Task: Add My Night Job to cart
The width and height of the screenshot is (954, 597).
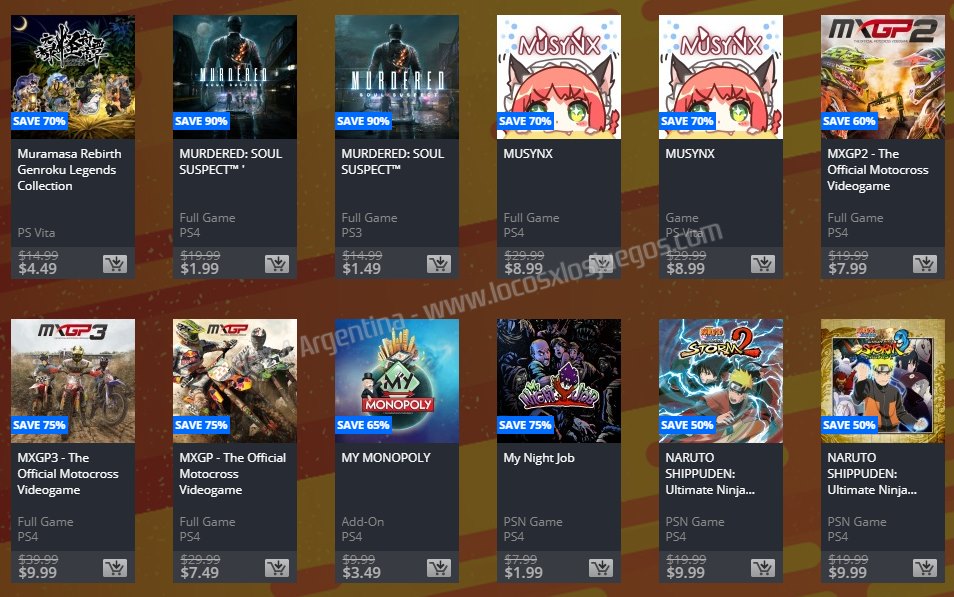Action: click(601, 568)
